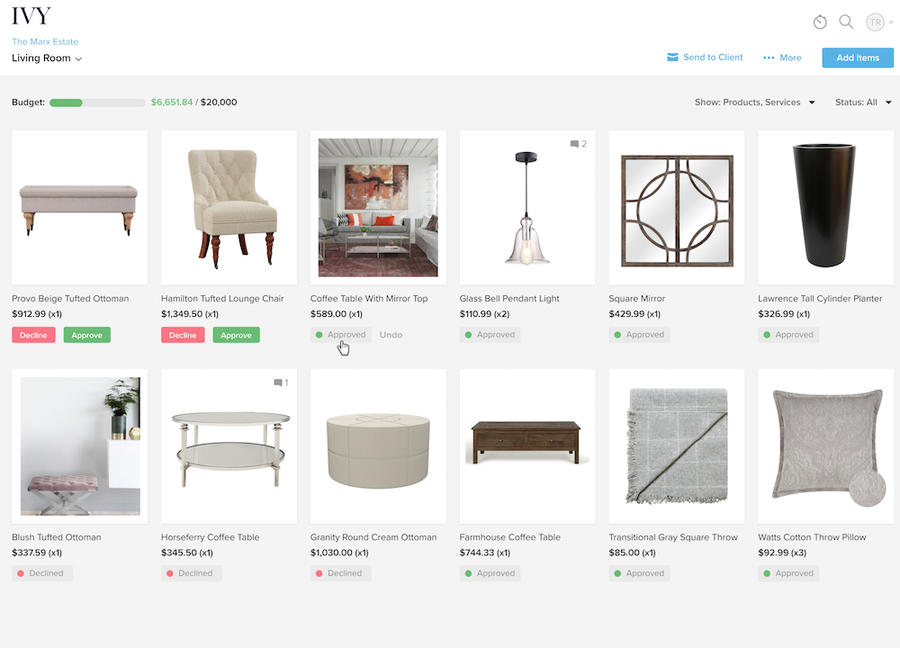
Task: Toggle Approved status on Square Mirror
Action: click(x=639, y=335)
